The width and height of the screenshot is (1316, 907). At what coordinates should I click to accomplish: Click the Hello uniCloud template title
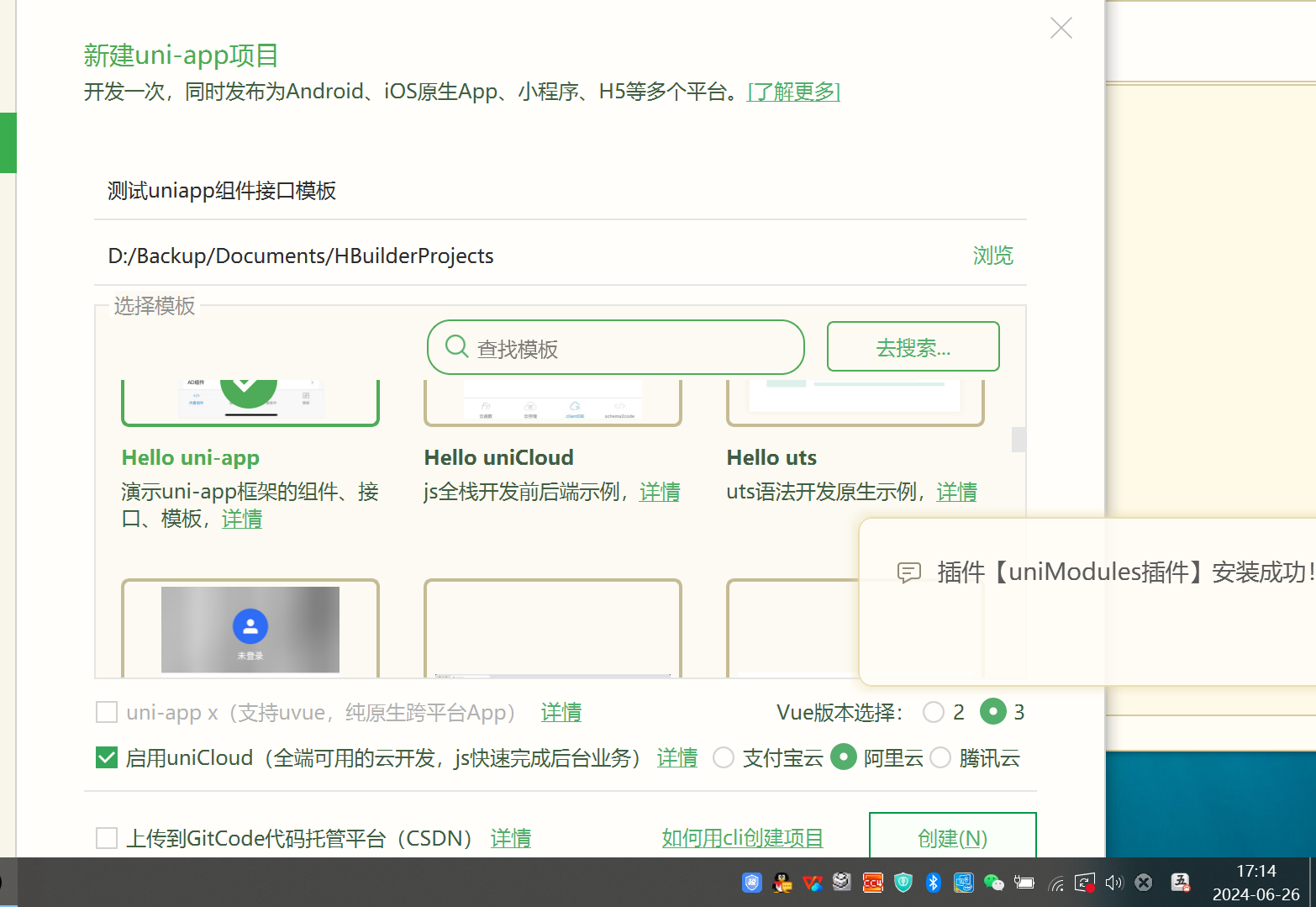(499, 457)
